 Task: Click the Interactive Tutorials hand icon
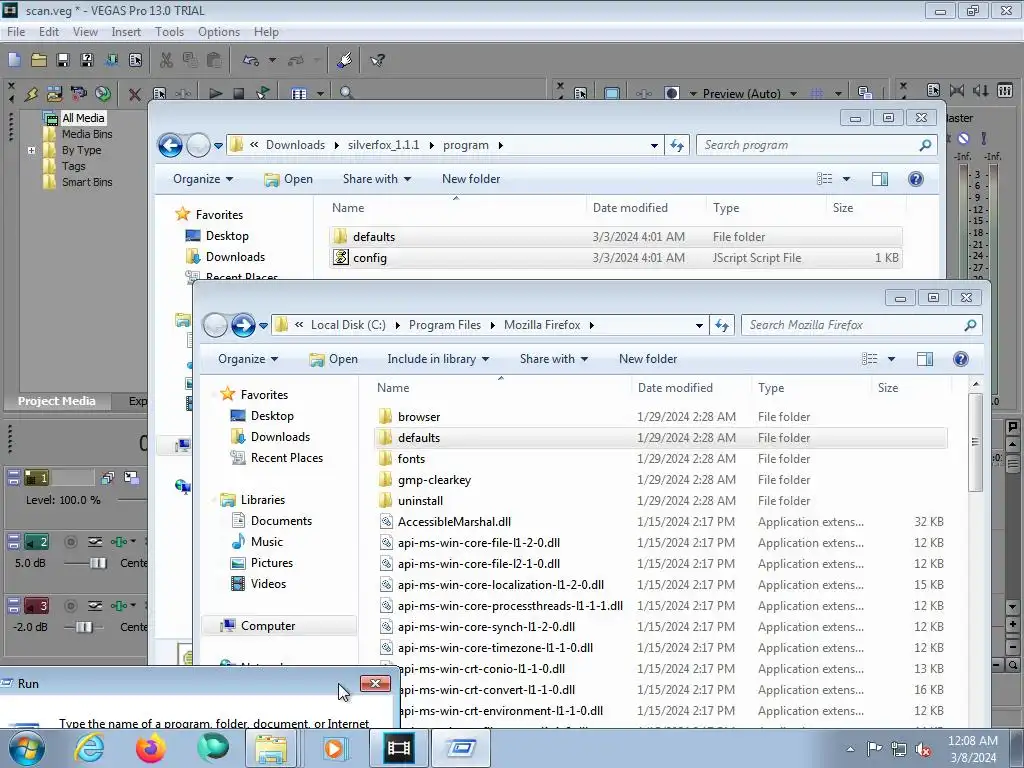point(344,60)
